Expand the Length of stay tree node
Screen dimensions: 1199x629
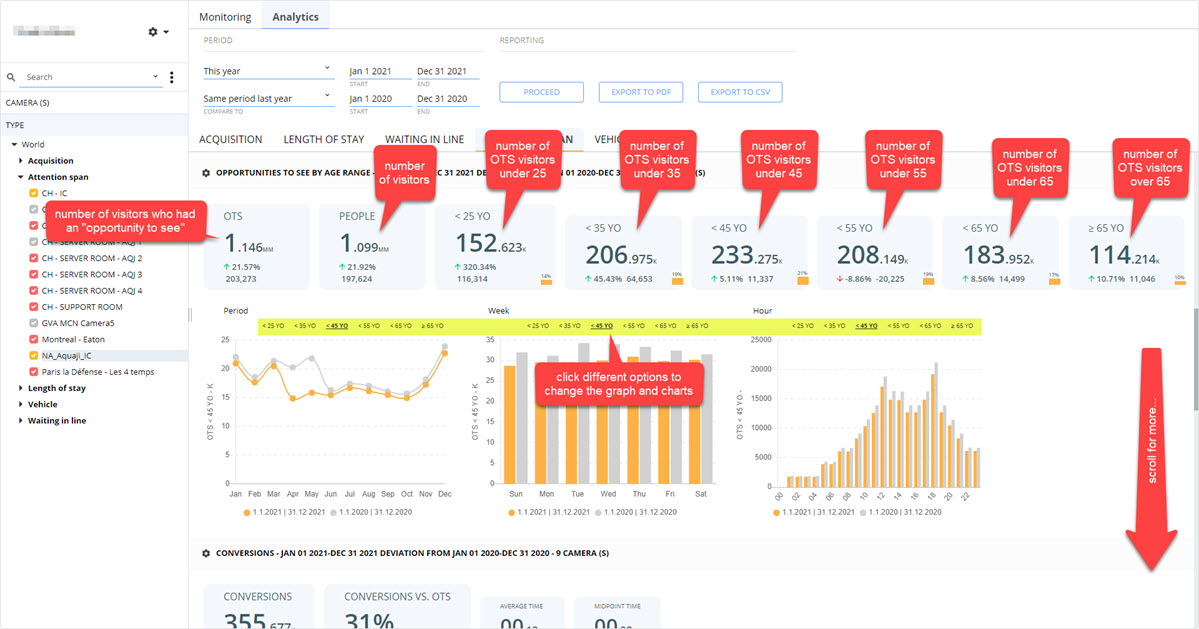pos(21,388)
